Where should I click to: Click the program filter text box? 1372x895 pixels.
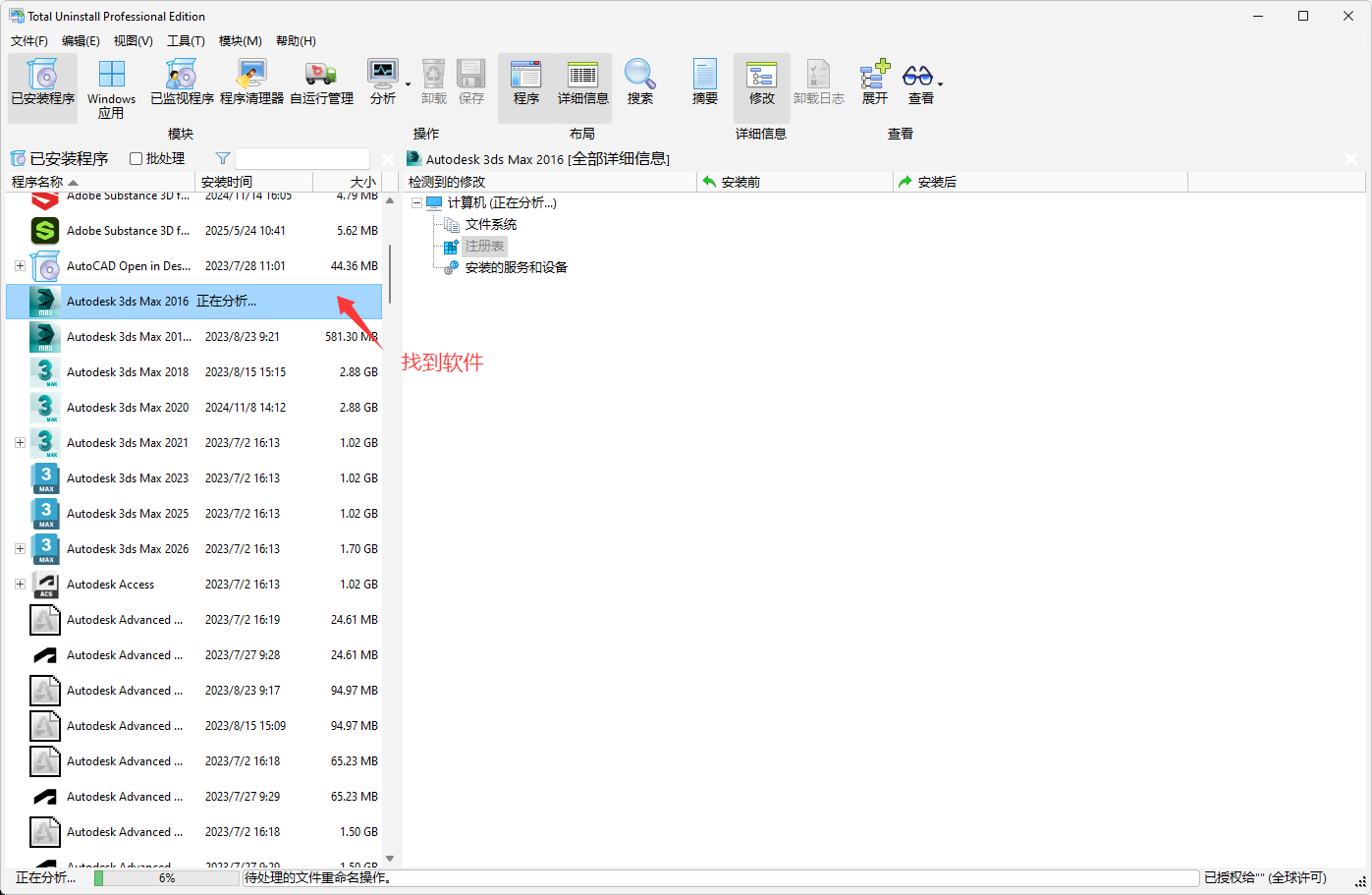[x=302, y=158]
